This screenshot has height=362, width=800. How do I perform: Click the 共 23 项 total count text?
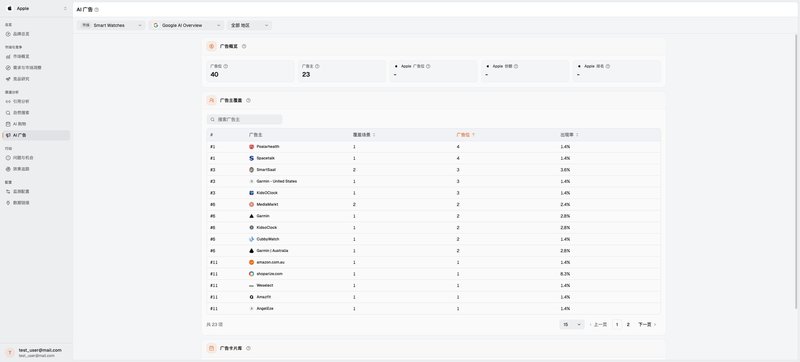tap(215, 324)
